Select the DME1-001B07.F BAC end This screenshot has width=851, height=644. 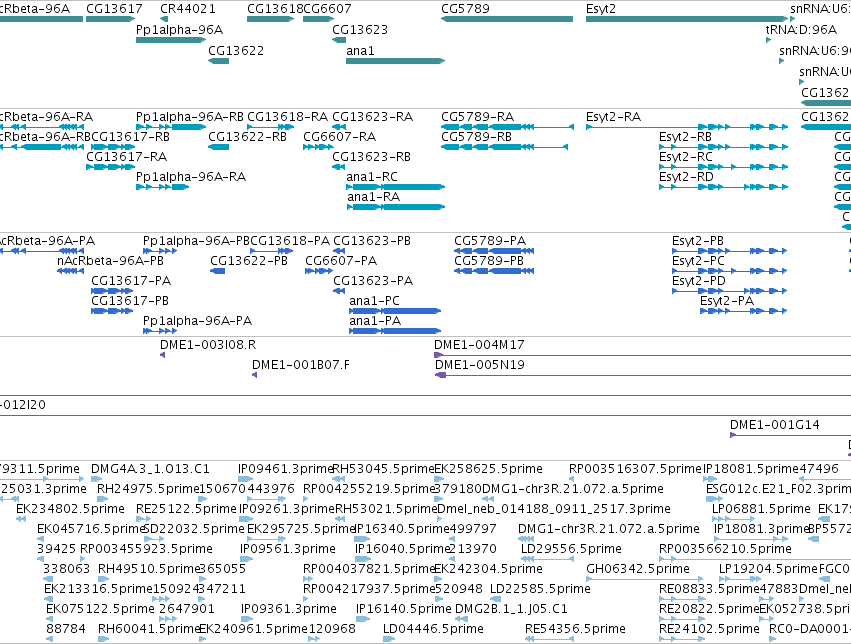(x=255, y=375)
